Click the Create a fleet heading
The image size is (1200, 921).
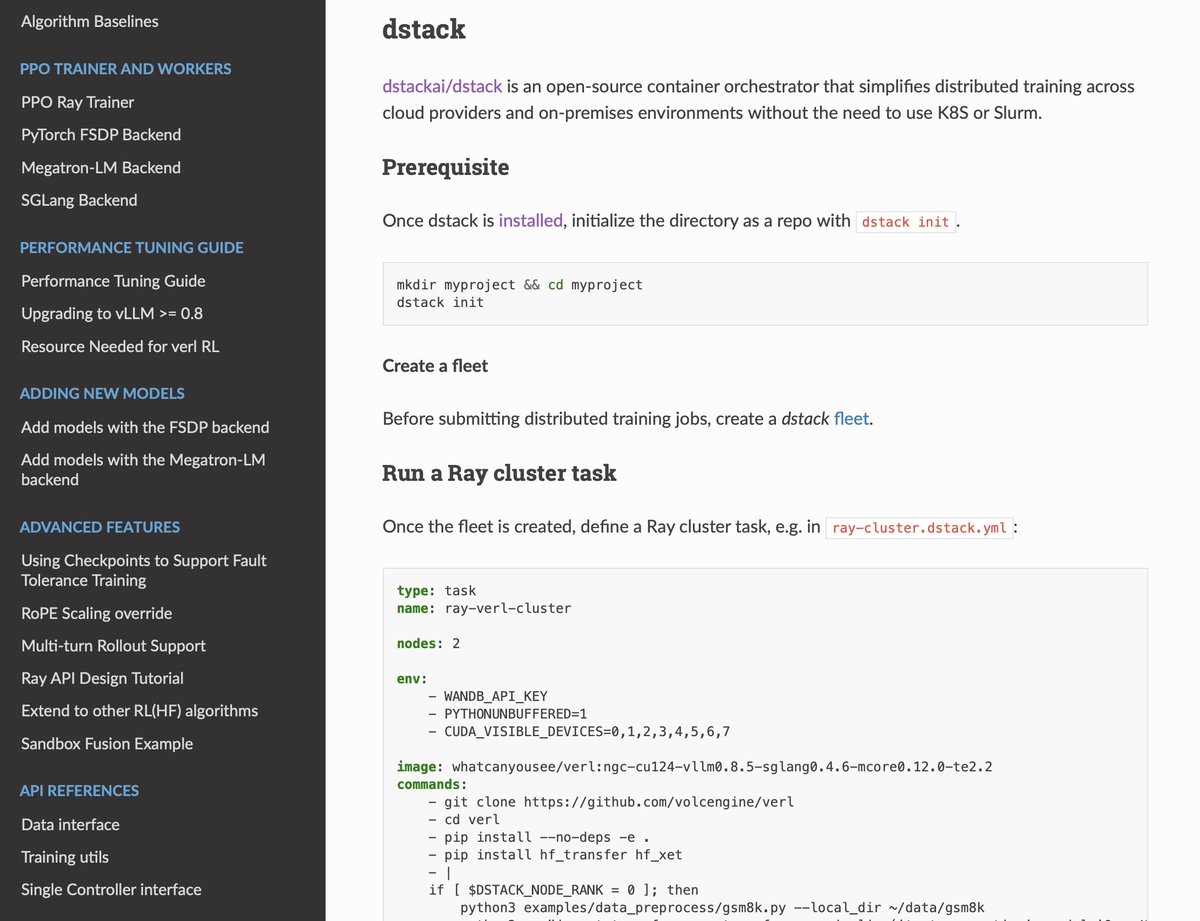435,366
